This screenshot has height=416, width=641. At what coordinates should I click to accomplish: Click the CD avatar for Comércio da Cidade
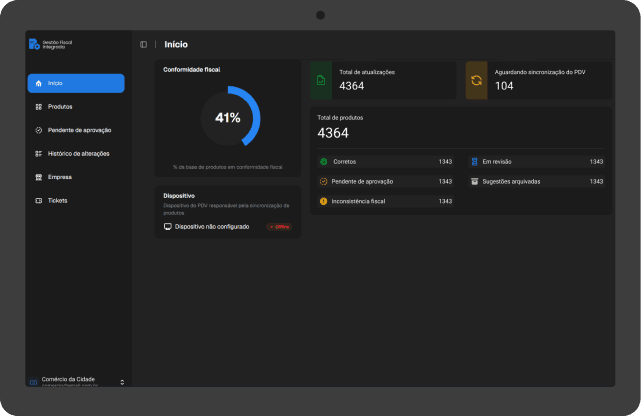[x=34, y=382]
